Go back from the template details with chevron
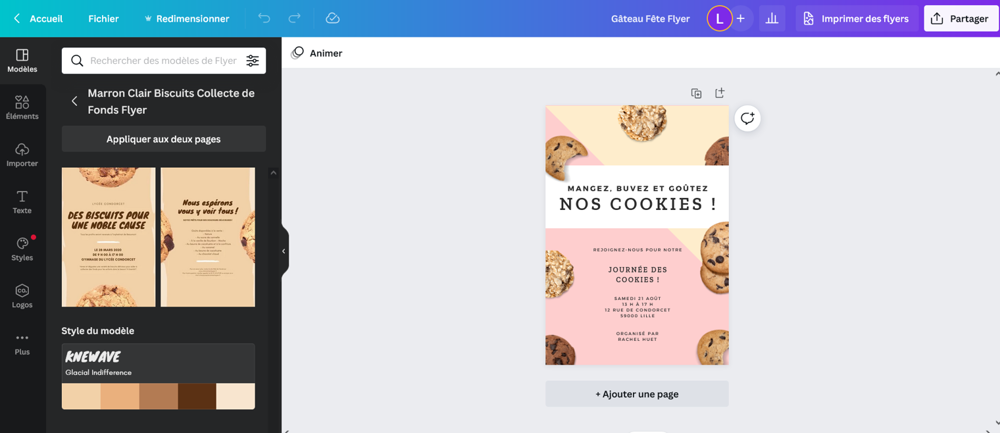The height and width of the screenshot is (433, 1000). click(75, 101)
